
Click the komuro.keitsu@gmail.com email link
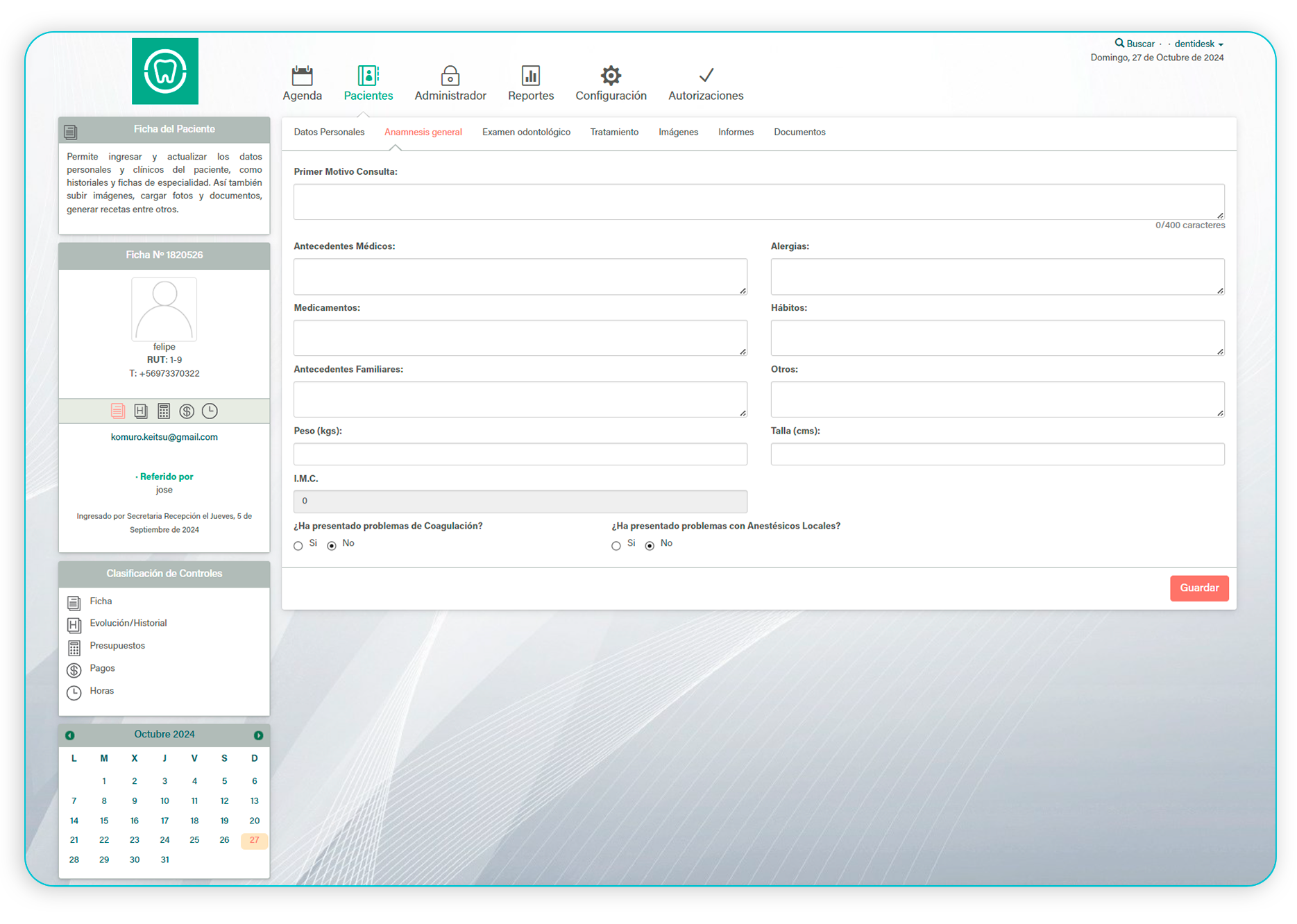tap(164, 437)
